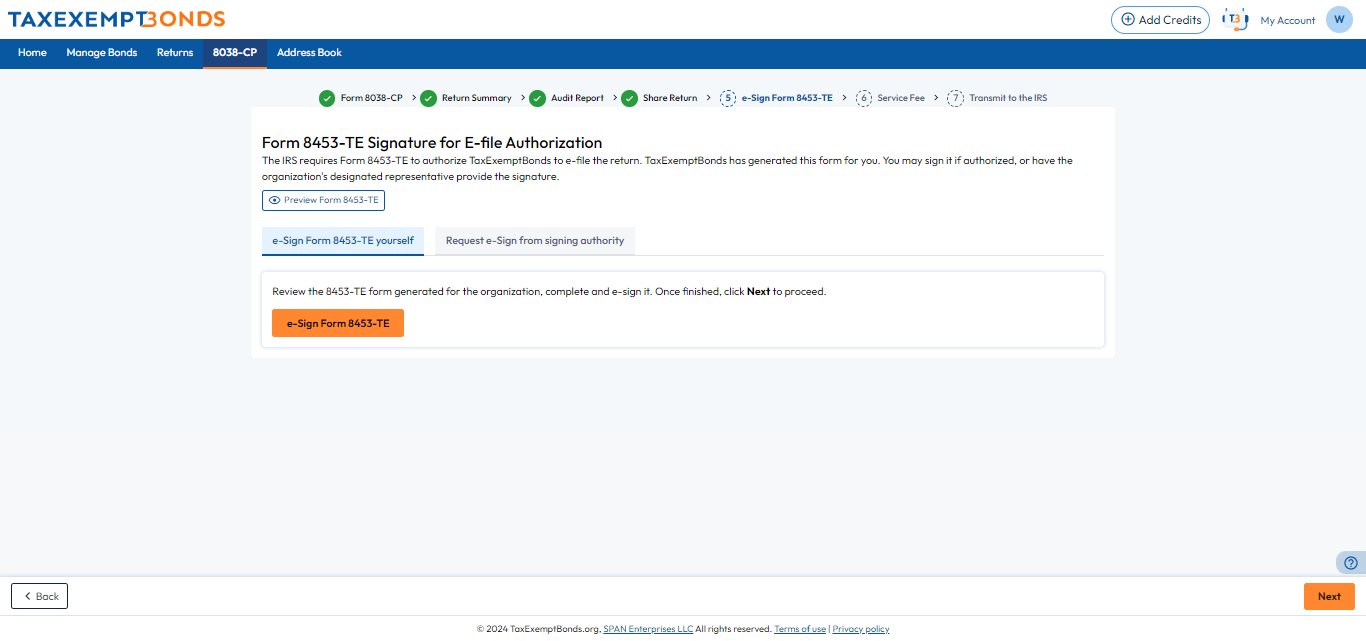The height and width of the screenshot is (641, 1366).
Task: Switch to 'Request e-Sign from signing authority' tab
Action: point(535,241)
